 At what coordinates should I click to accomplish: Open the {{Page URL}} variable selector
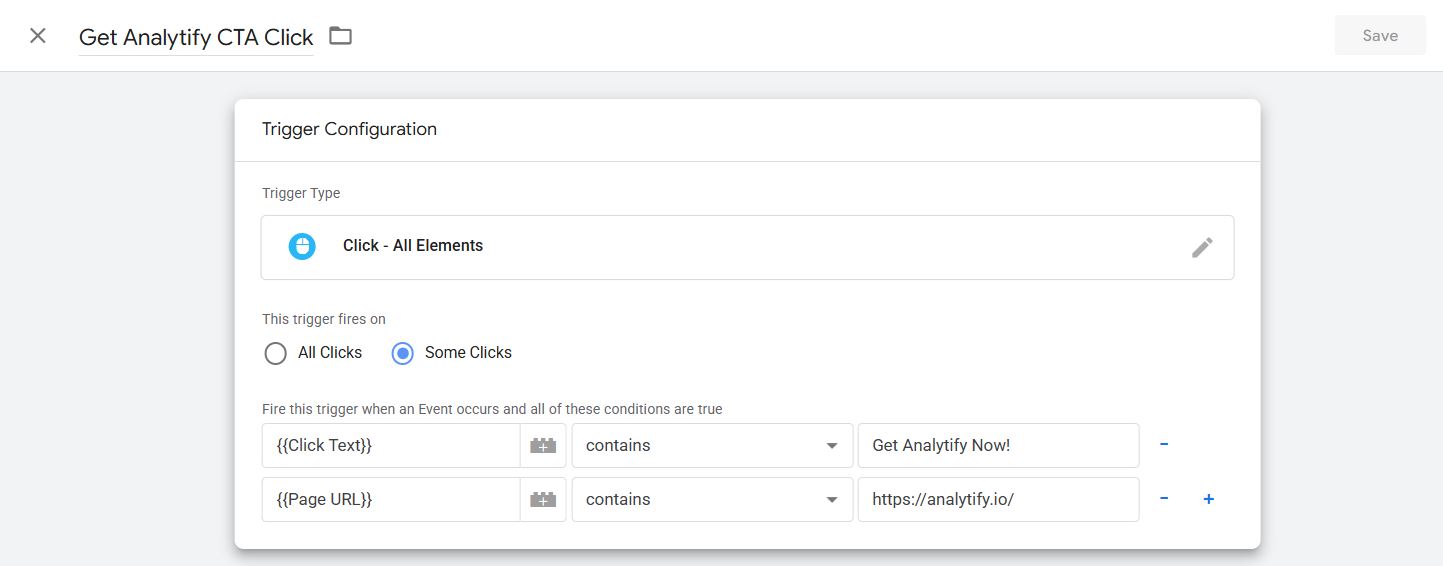coord(390,499)
